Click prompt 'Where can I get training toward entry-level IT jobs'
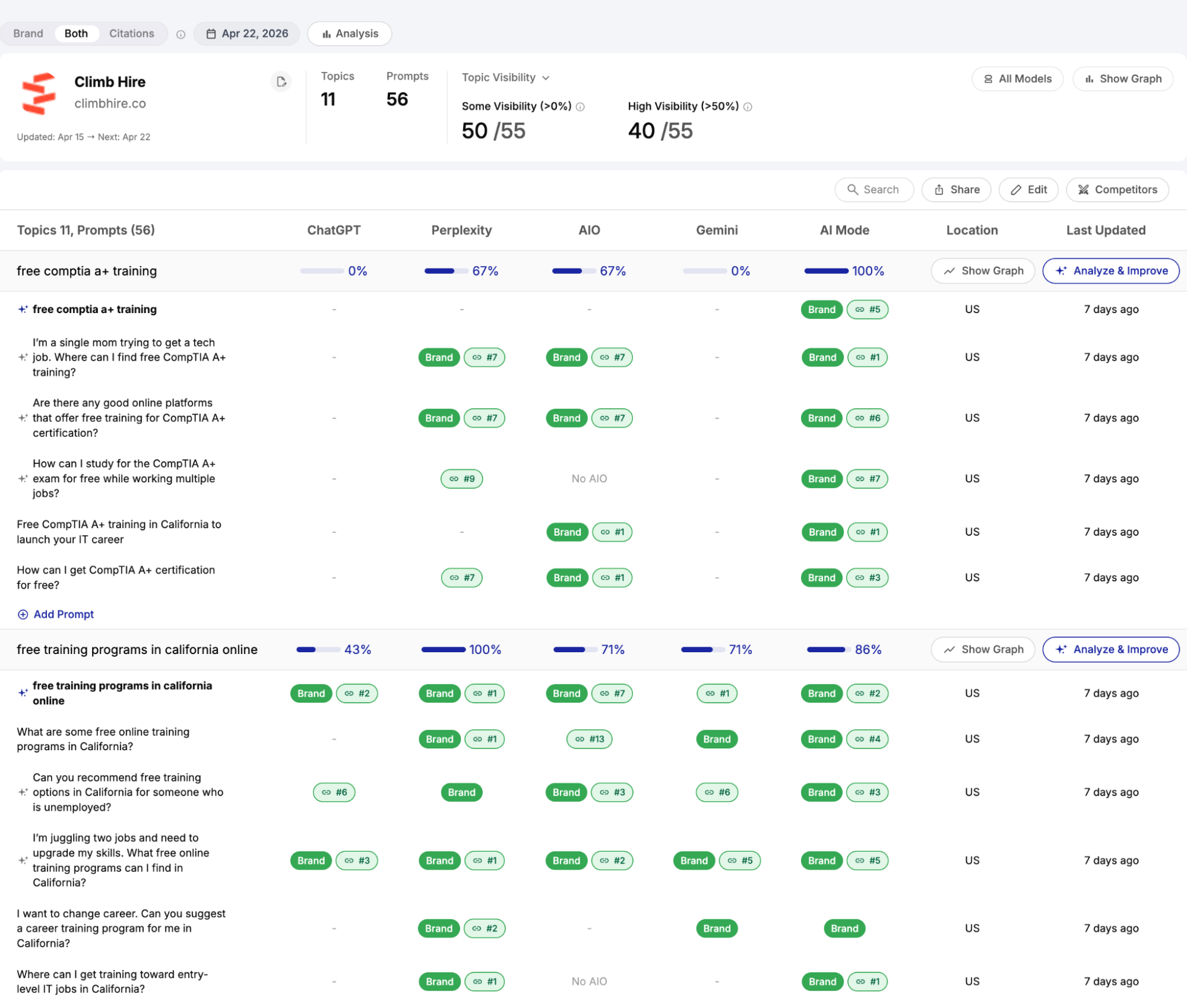 pyautogui.click(x=112, y=982)
